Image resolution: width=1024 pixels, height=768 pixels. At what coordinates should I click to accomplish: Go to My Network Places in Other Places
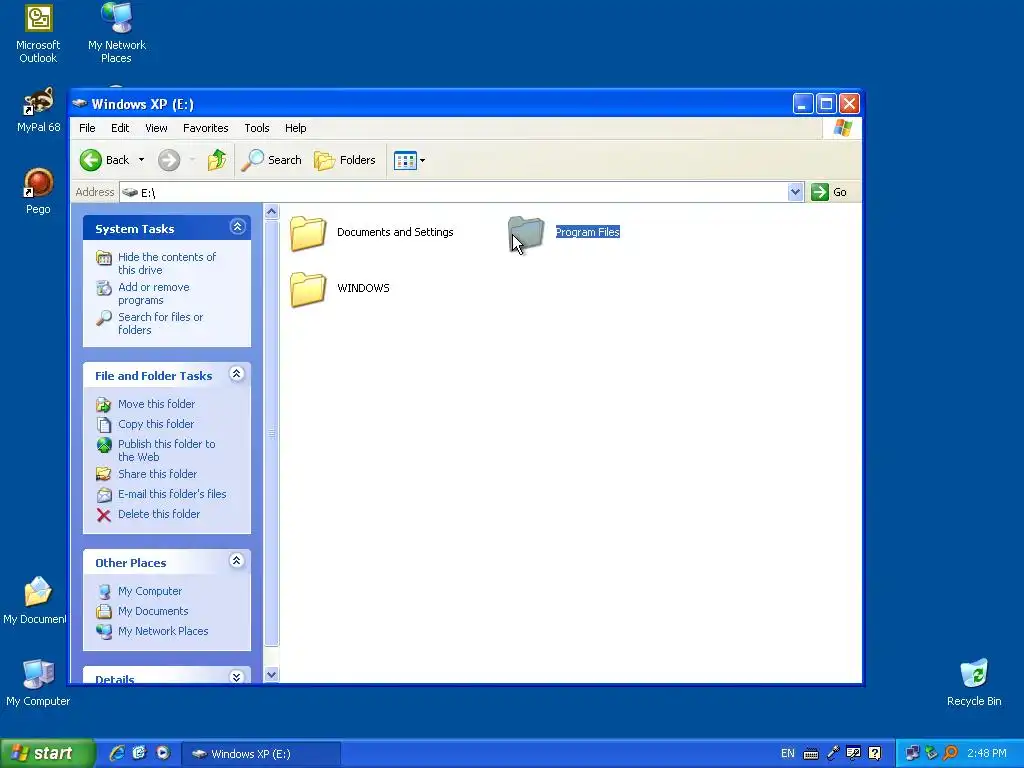[163, 631]
